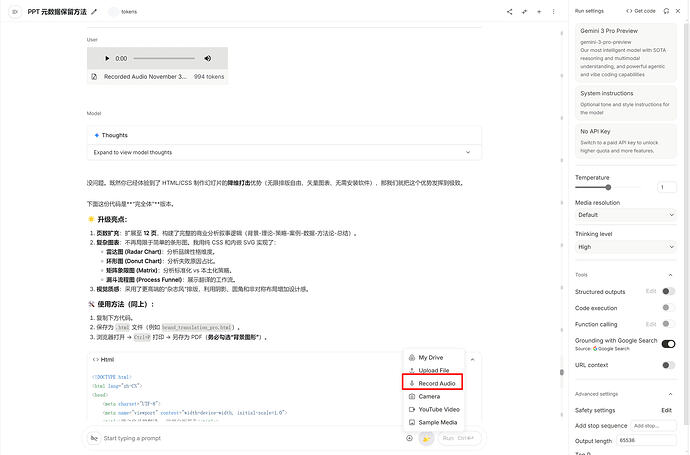Viewport: 690px width, 455px height.
Task: Click the reset settings refresh icon
Action: (666, 11)
